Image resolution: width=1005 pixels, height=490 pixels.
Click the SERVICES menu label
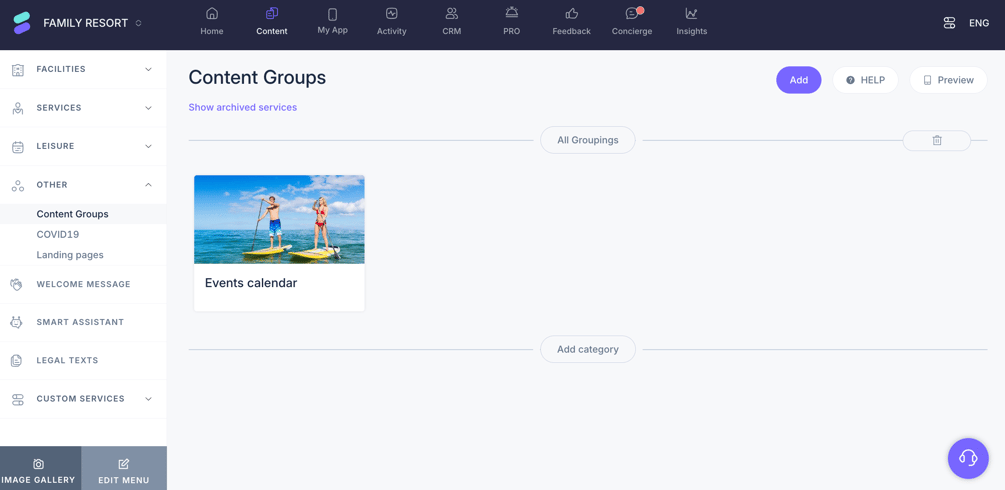59,108
